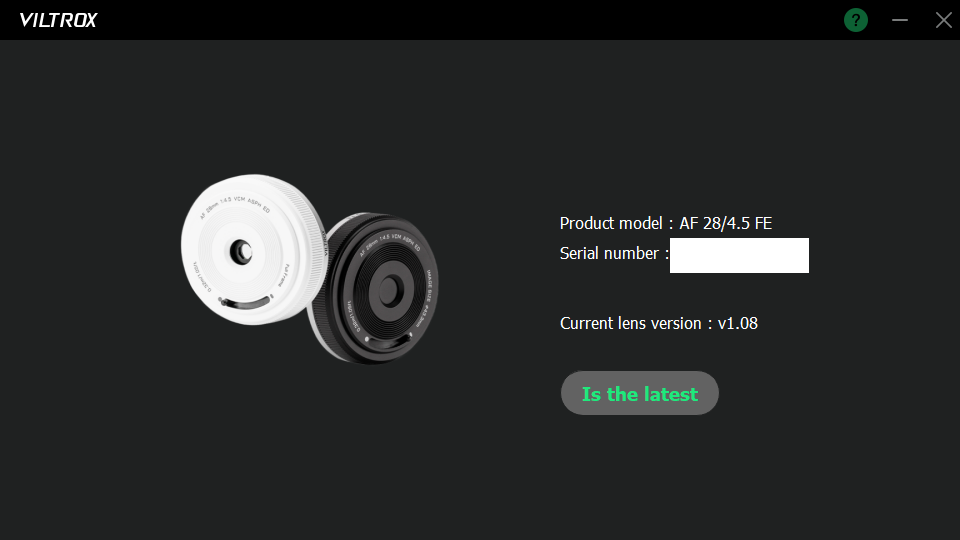
Task: Click the black pancake lens image
Action: [375, 288]
